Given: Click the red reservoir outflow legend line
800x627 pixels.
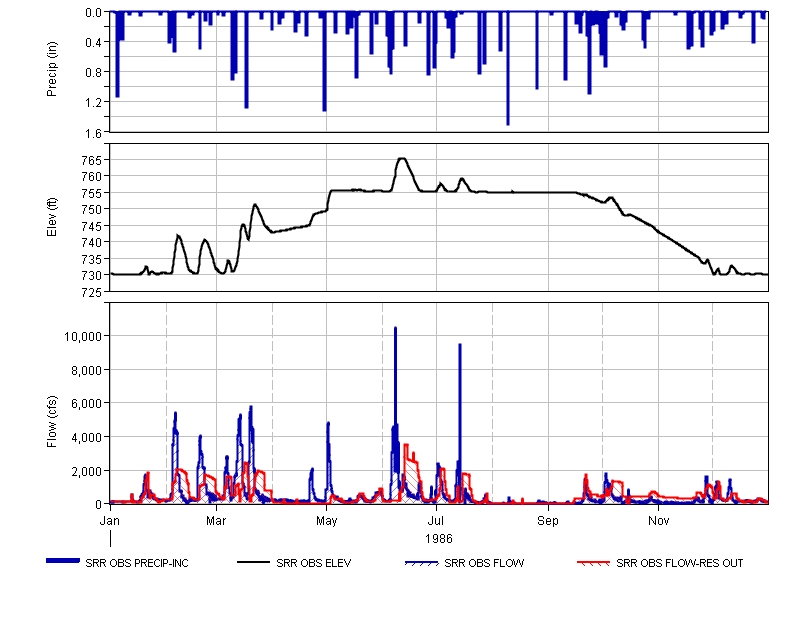Looking at the screenshot, I should point(593,563).
